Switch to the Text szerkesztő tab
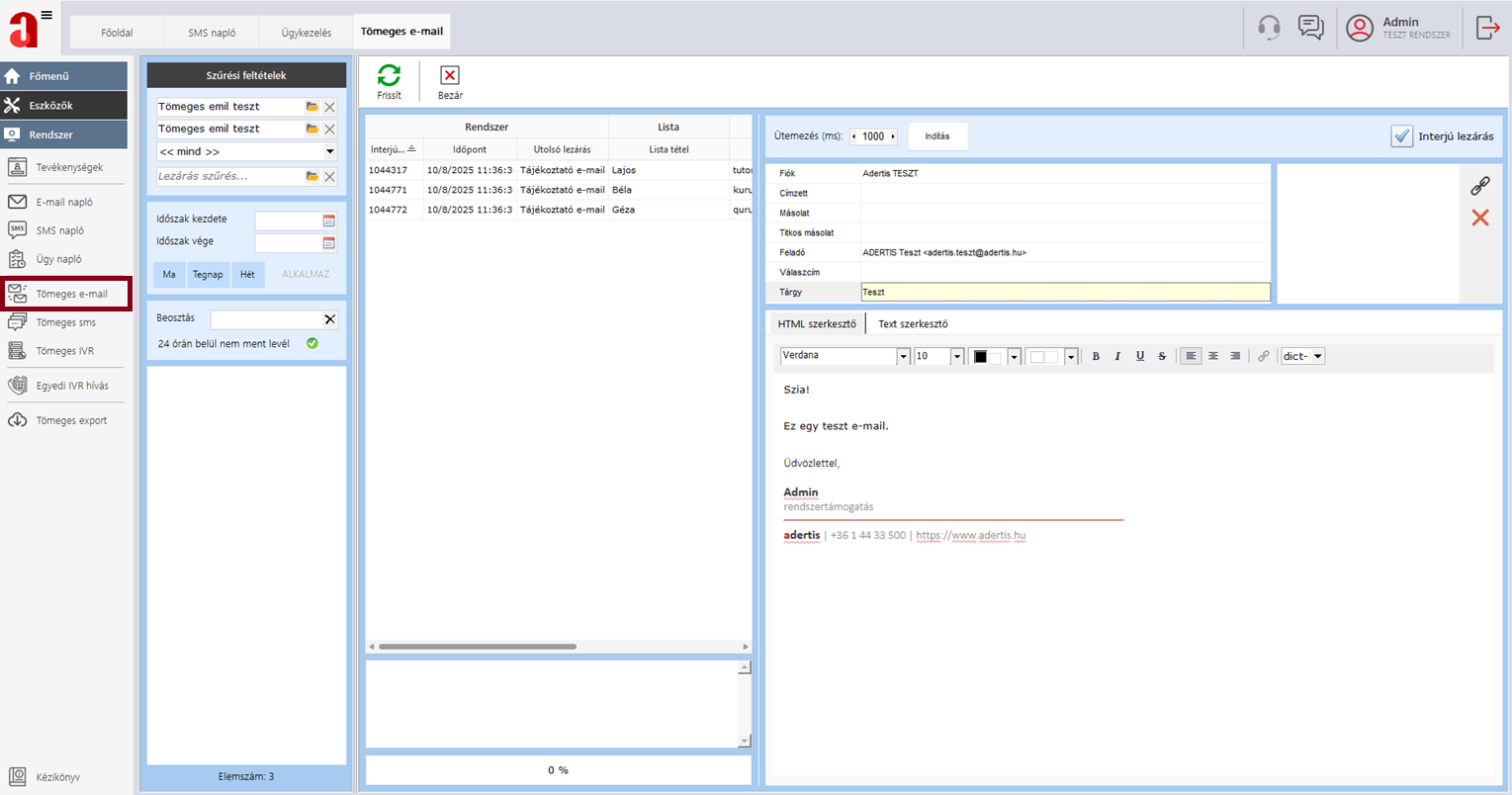The image size is (1512, 795). (x=913, y=323)
